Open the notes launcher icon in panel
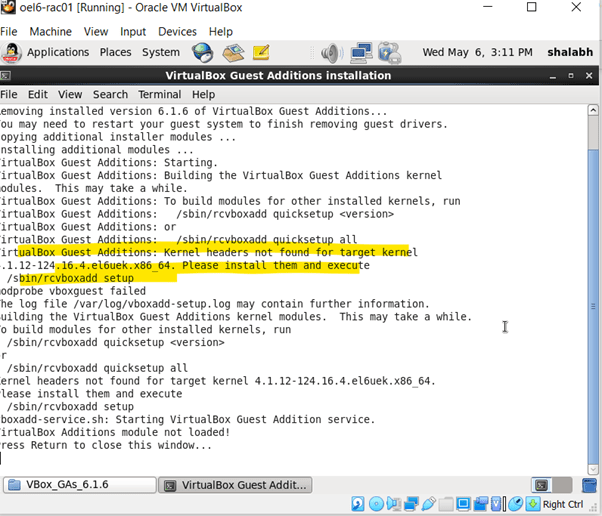Image resolution: width=602 pixels, height=516 pixels. point(261,52)
